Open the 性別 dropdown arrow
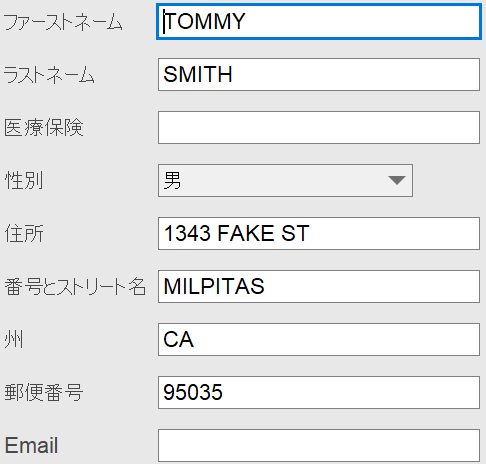Screen dimensions: 486x464 click(x=397, y=180)
